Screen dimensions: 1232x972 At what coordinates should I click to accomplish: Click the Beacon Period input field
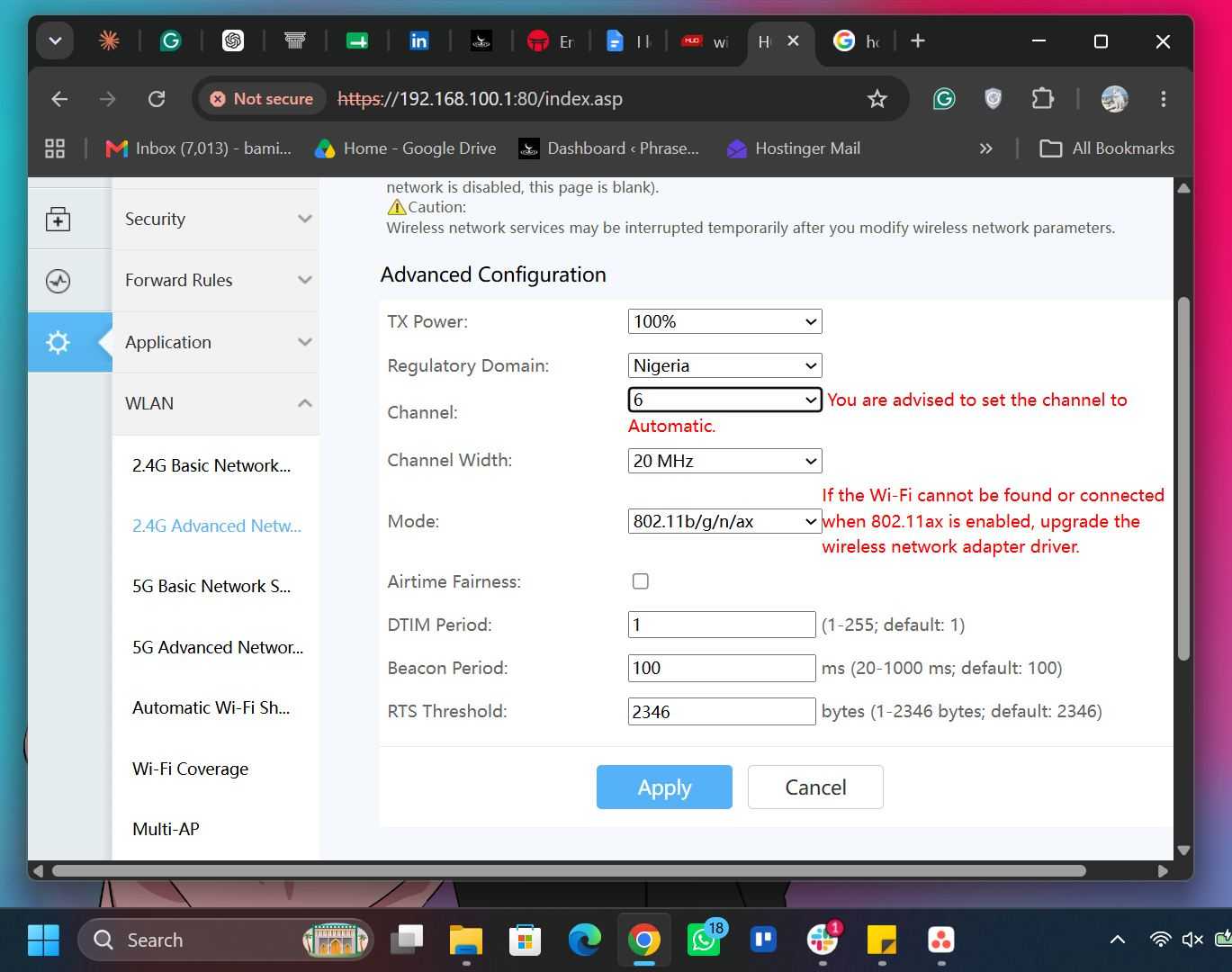tap(722, 668)
